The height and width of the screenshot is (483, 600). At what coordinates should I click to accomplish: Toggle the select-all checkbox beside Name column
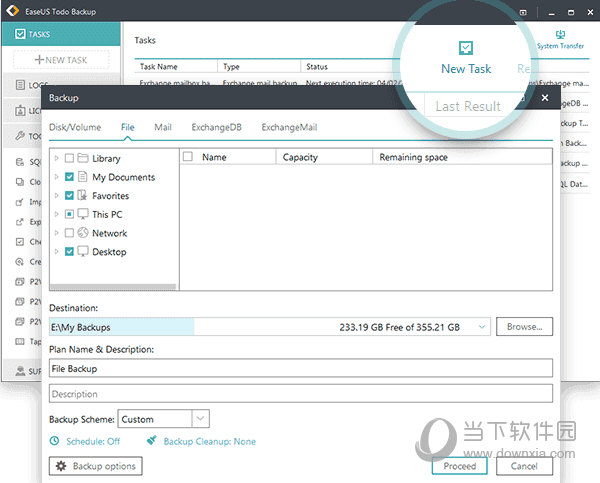tap(188, 157)
